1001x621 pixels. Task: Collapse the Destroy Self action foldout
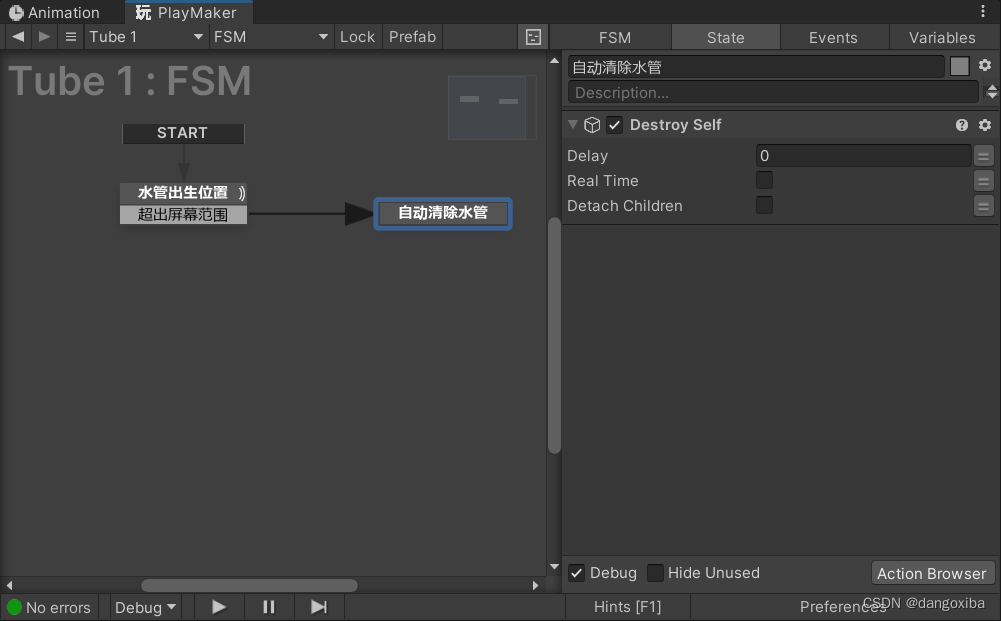coord(573,124)
